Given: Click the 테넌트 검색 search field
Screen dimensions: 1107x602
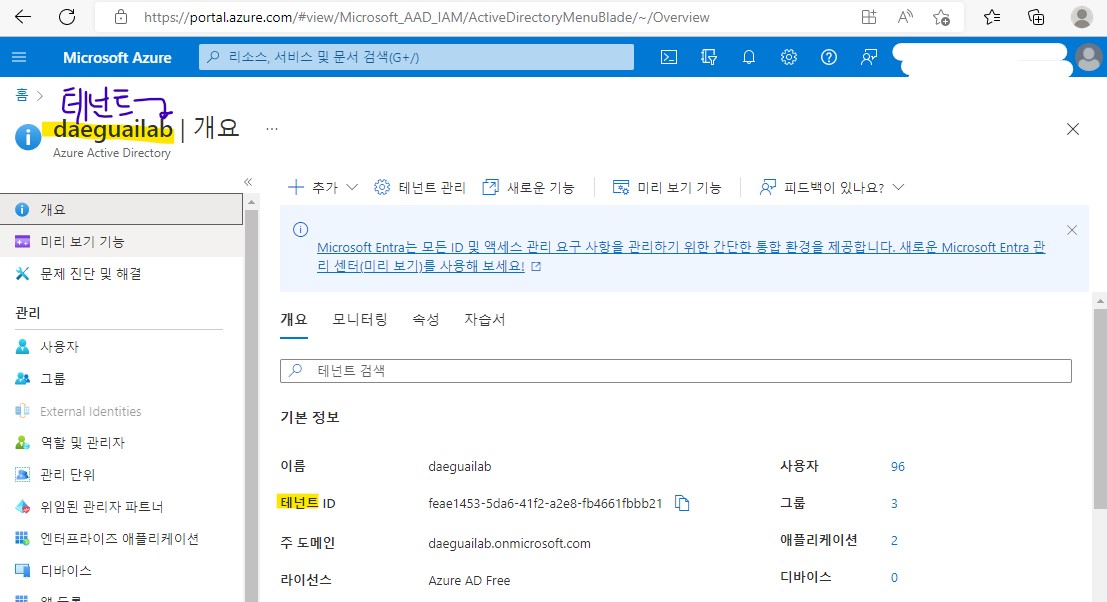Looking at the screenshot, I should [676, 371].
